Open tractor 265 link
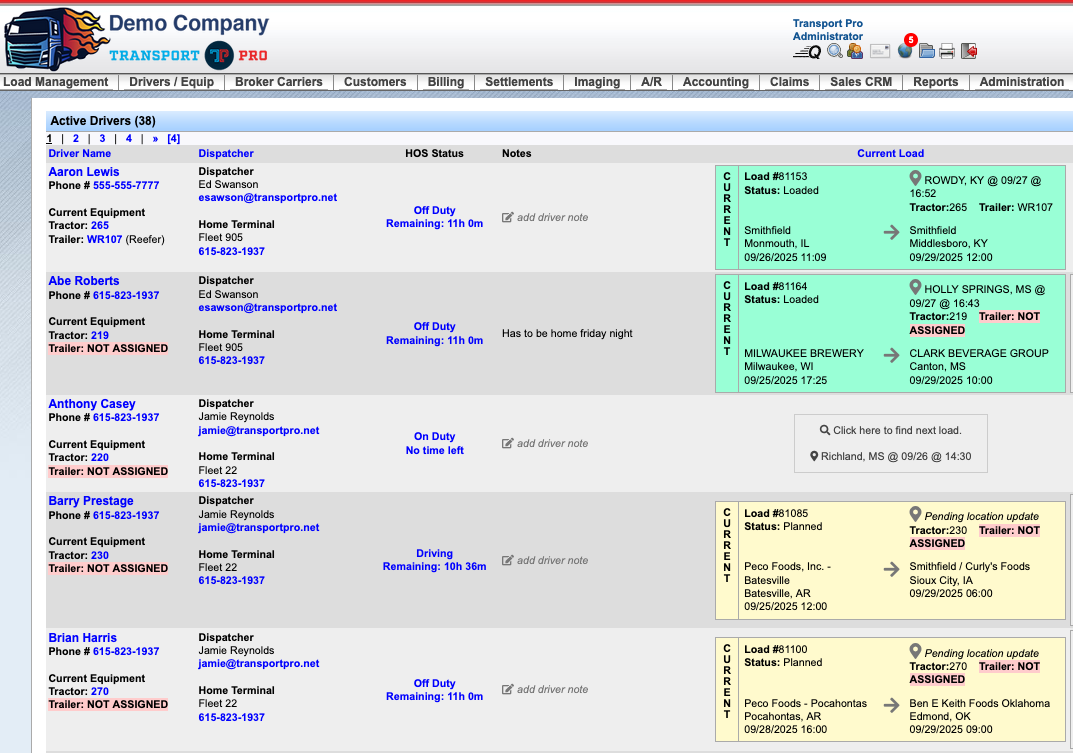The width and height of the screenshot is (1073, 753). coord(100,225)
